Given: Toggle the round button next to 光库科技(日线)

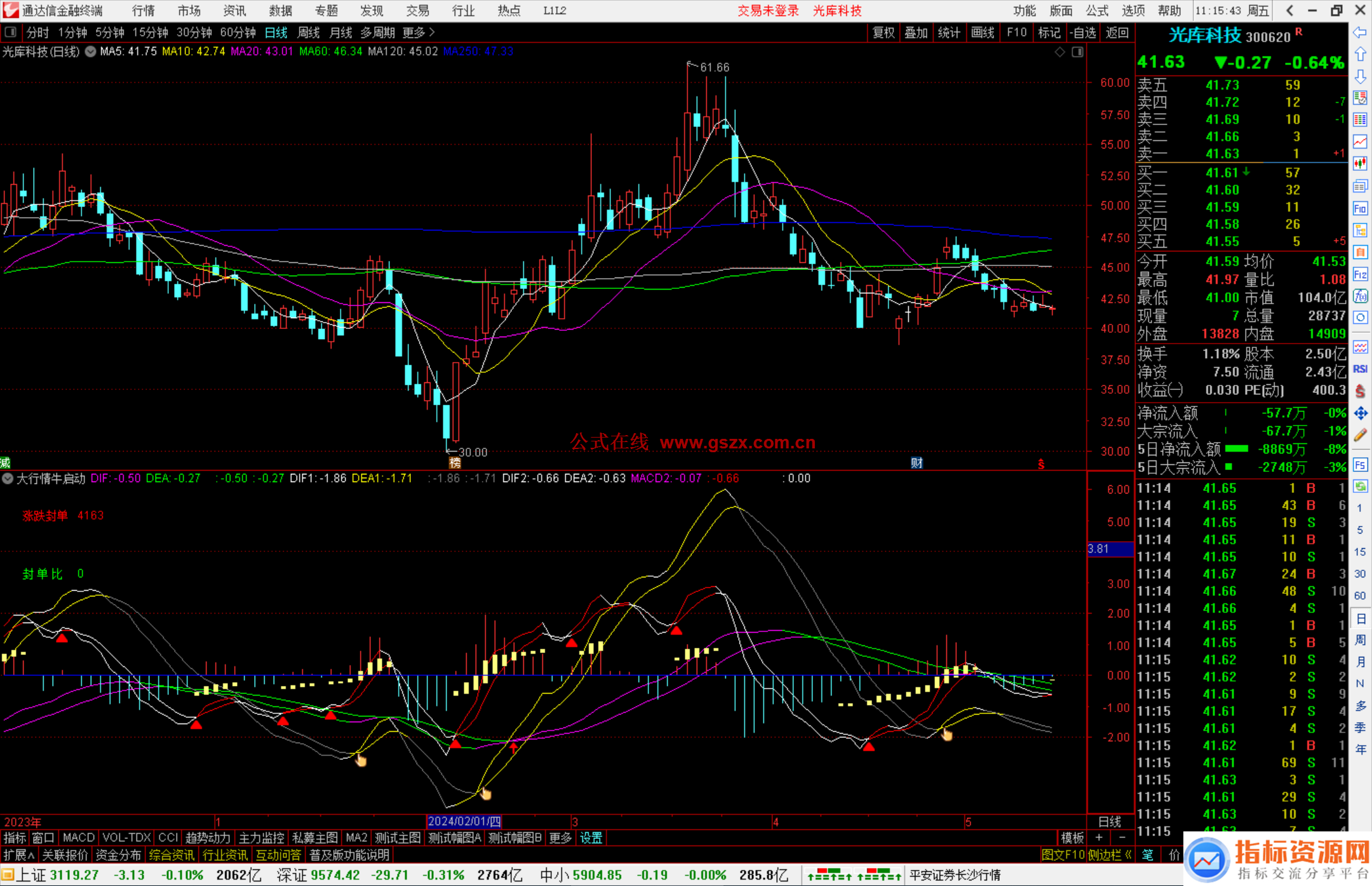Looking at the screenshot, I should click(x=90, y=51).
